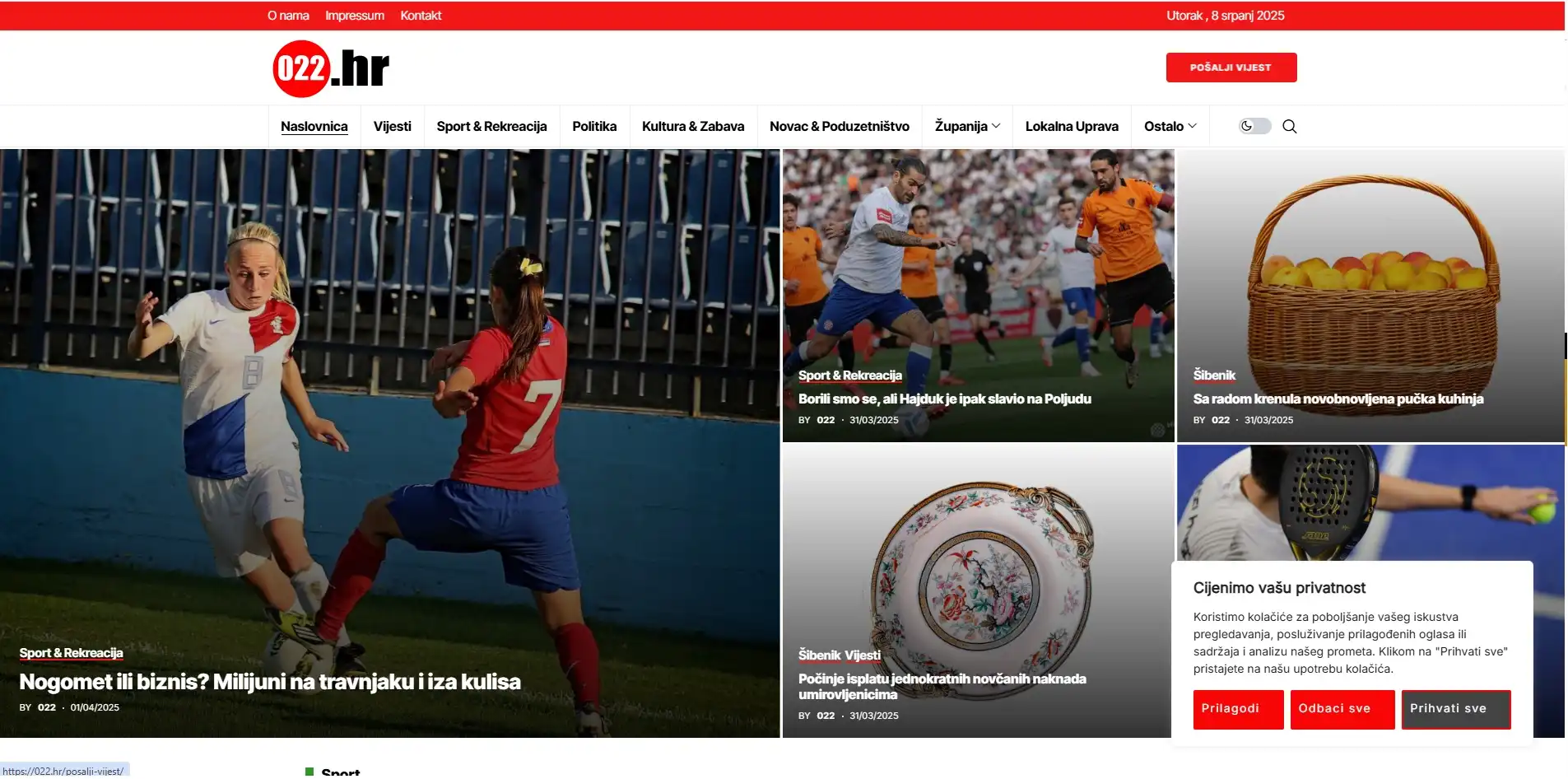Open Lokalna Uprava menu item
1568x779 pixels.
click(1072, 126)
